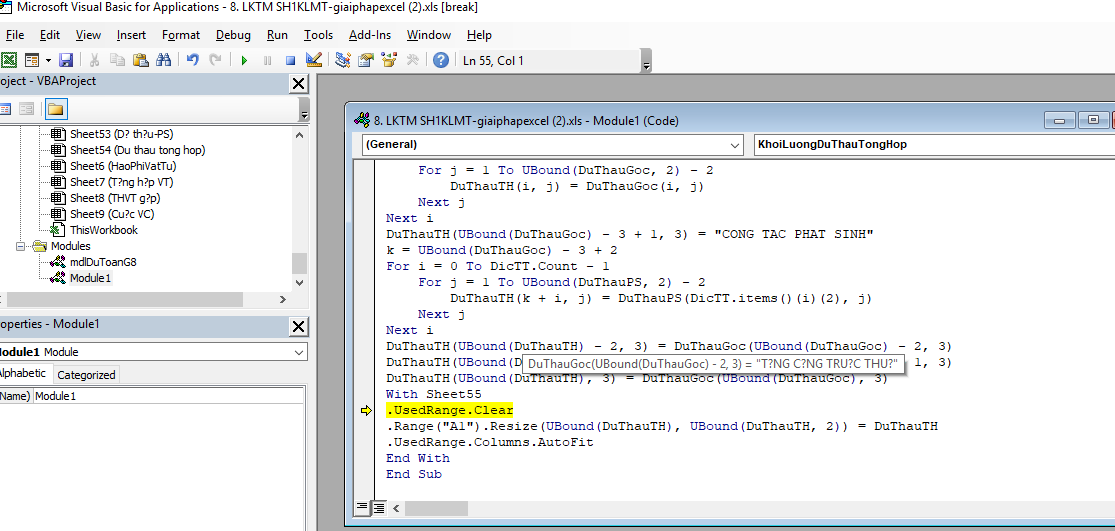Open the Window menu
This screenshot has width=1115, height=531.
429,35
